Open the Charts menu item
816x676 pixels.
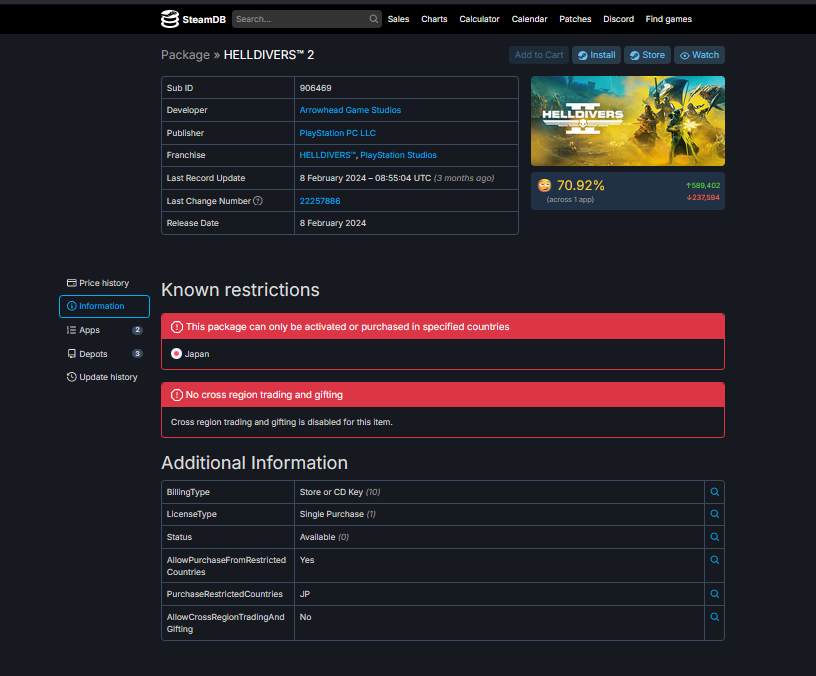click(x=434, y=19)
